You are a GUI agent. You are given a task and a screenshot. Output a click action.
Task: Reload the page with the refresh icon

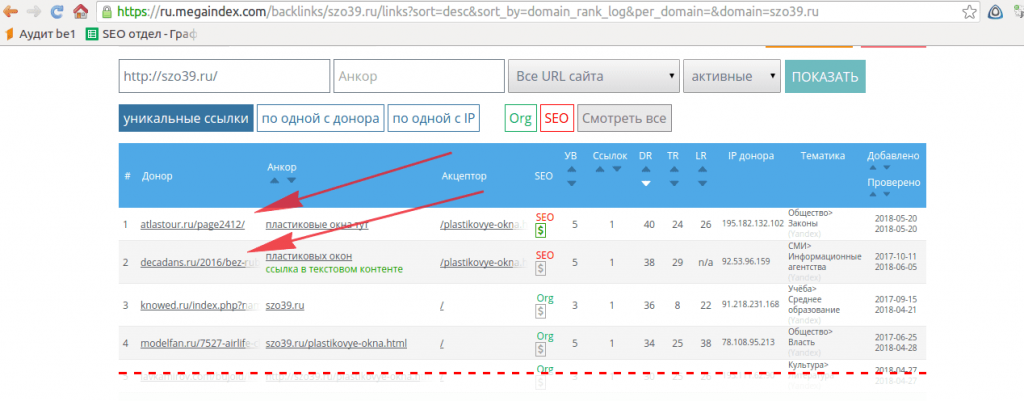click(x=57, y=11)
